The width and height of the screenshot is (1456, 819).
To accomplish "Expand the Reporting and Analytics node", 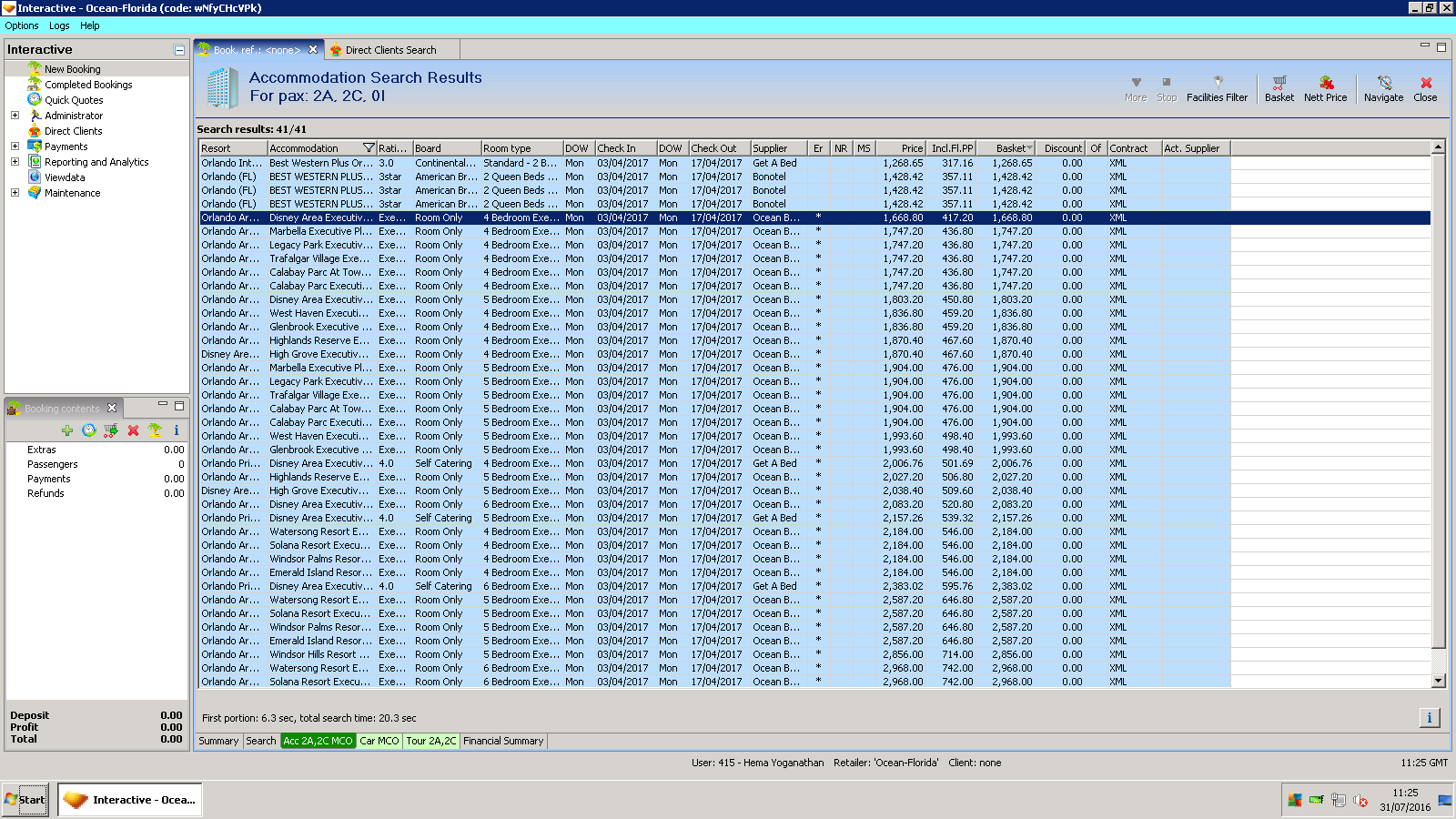I will click(x=15, y=162).
